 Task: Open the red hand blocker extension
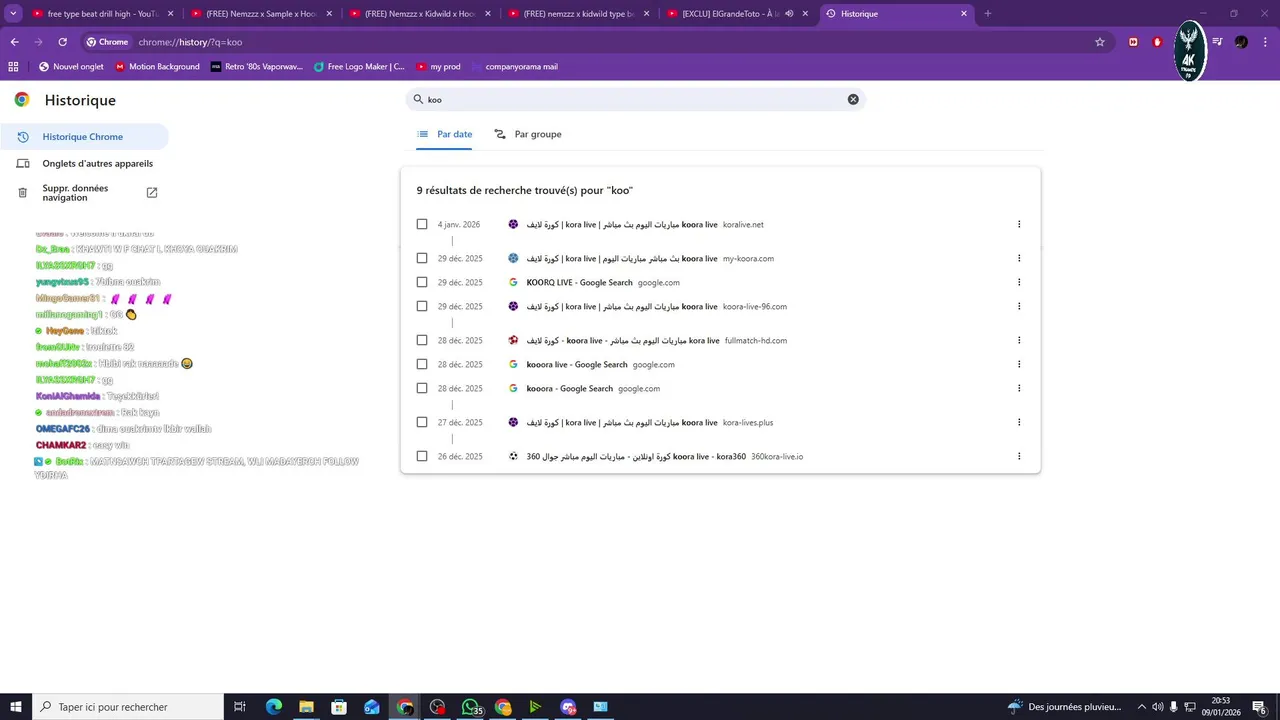[1157, 42]
